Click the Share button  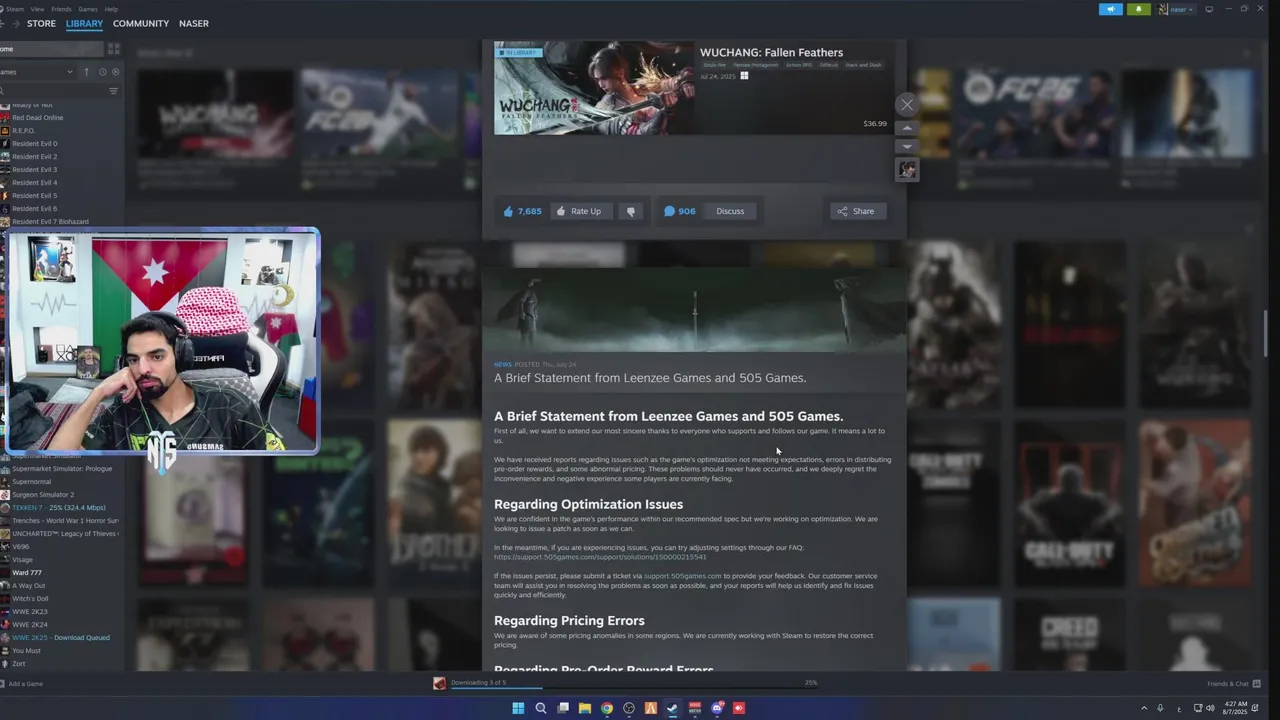tap(856, 211)
